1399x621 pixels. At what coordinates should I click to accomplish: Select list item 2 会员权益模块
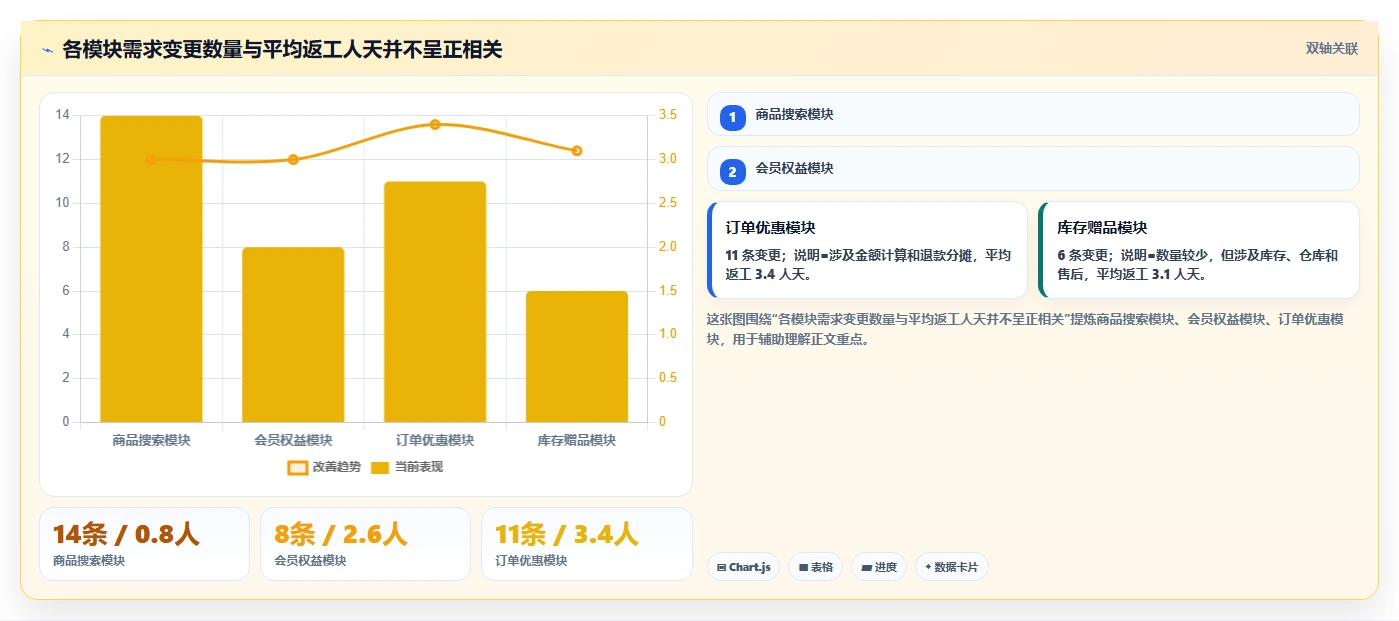(x=1033, y=168)
